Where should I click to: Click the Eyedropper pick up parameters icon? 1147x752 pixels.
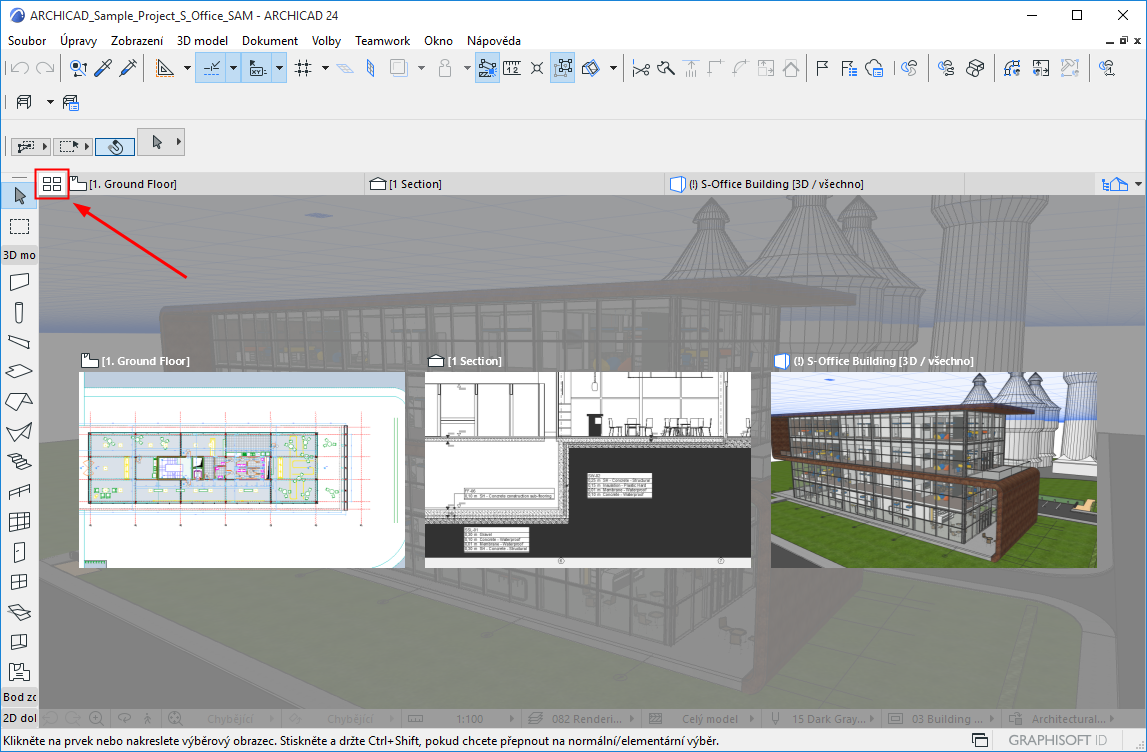(x=103, y=68)
